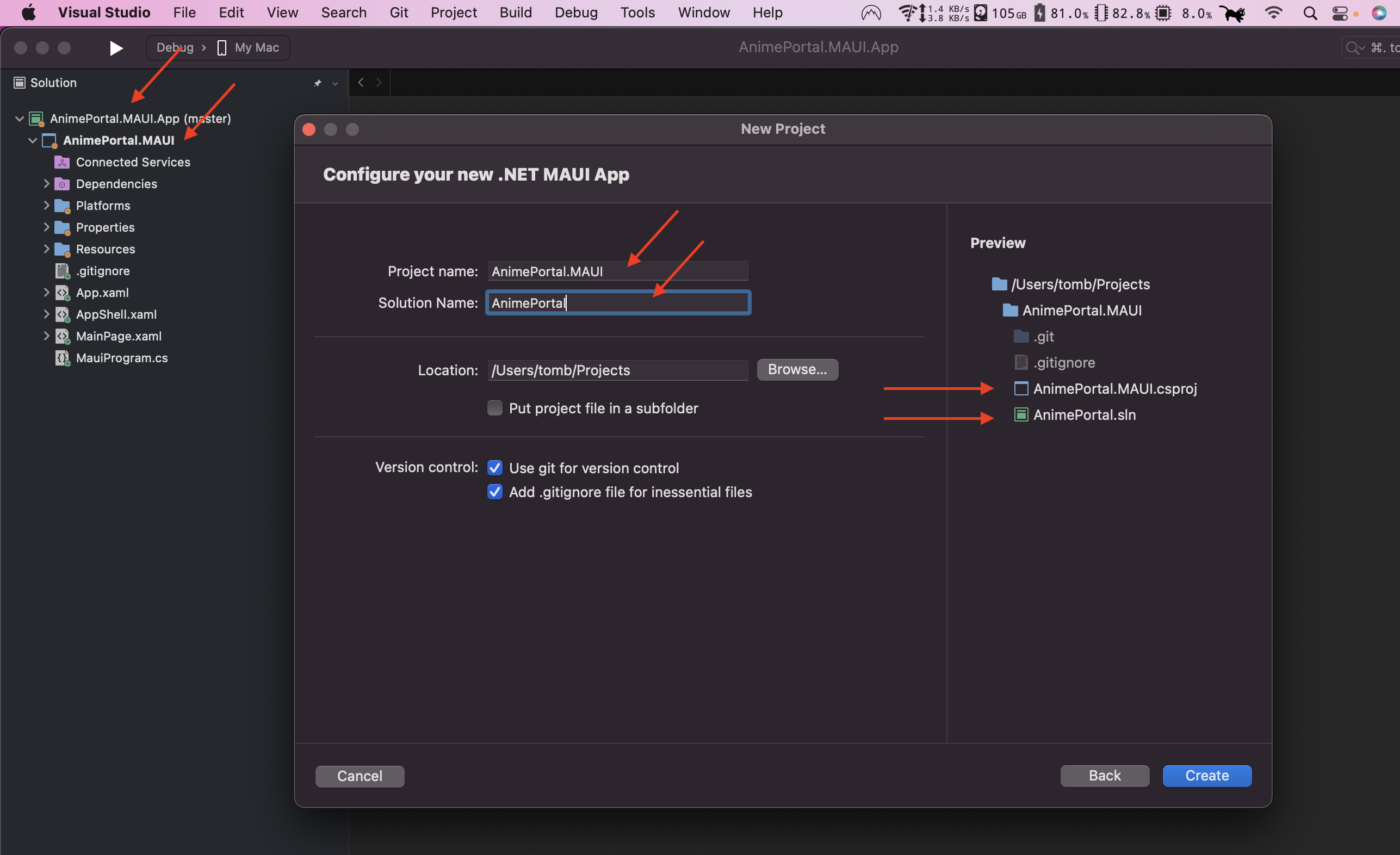Screen dimensions: 1400x855
Task: Pin the Solution pad
Action: (317, 83)
